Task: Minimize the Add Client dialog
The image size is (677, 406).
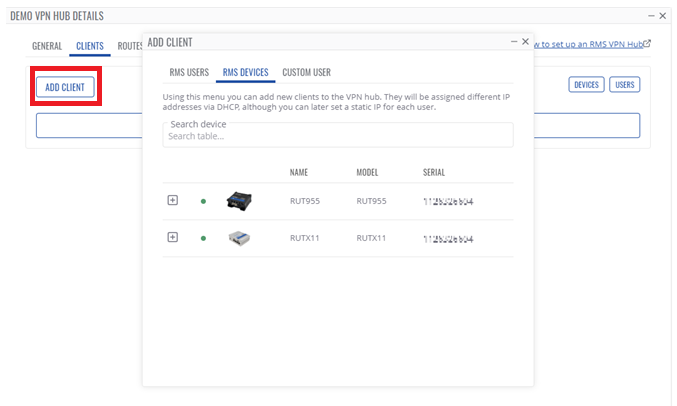Action: tap(513, 42)
